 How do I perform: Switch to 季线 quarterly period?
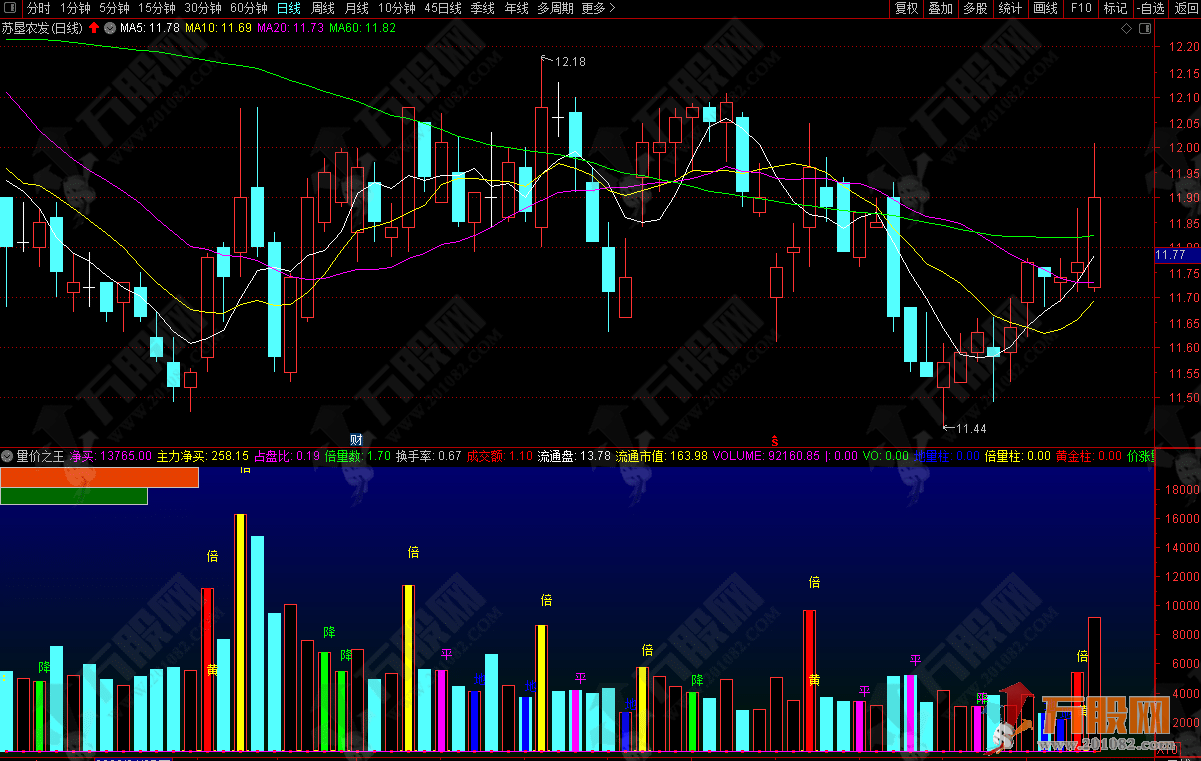(482, 8)
